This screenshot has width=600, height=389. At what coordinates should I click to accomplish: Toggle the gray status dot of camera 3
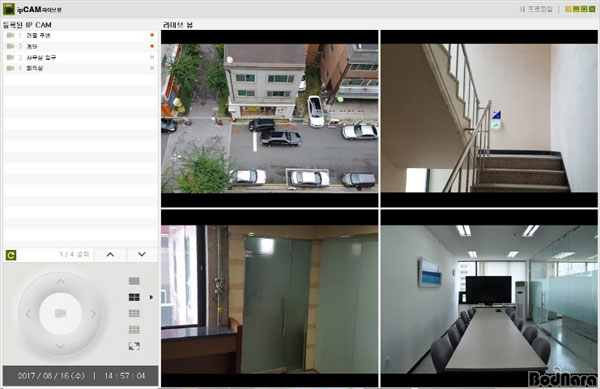pyautogui.click(x=152, y=57)
